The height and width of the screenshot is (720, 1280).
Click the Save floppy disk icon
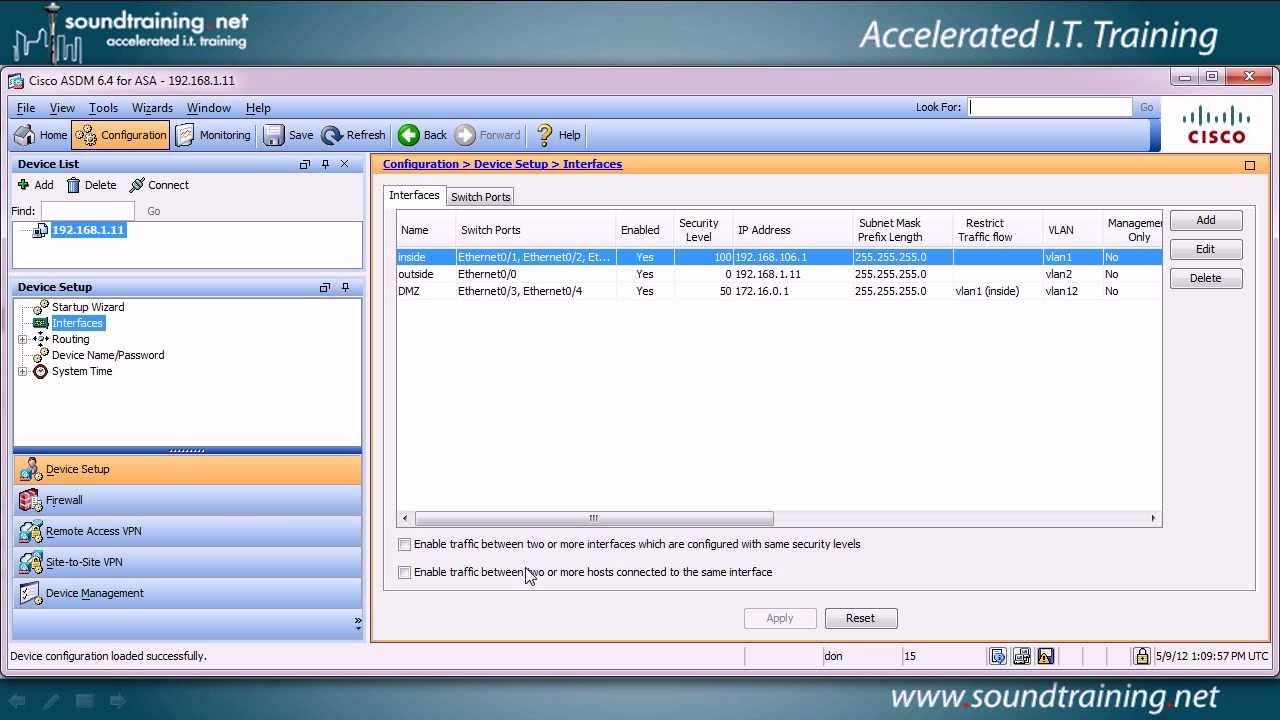274,135
